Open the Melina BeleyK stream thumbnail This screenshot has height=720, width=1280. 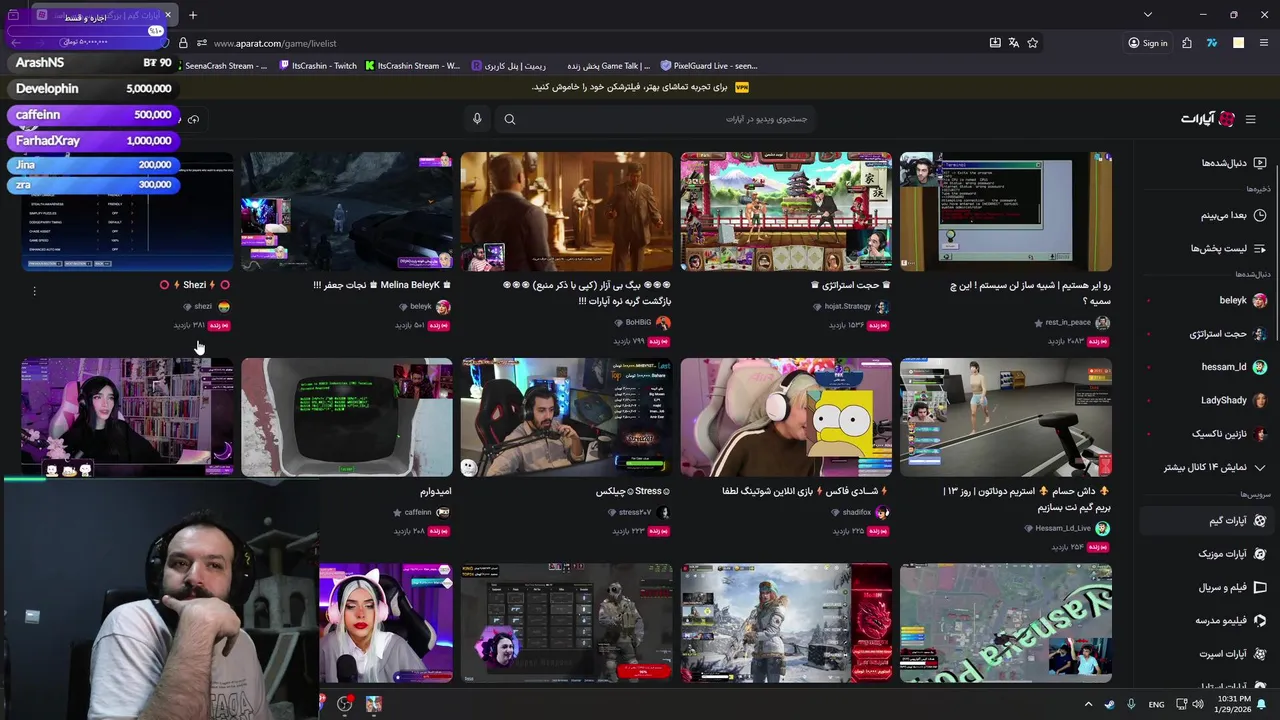click(347, 211)
